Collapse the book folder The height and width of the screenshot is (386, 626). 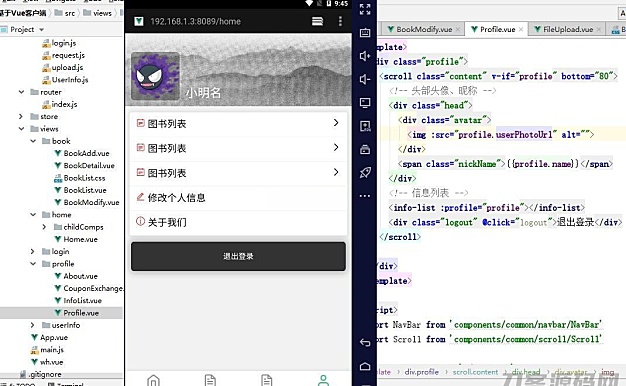coord(33,141)
